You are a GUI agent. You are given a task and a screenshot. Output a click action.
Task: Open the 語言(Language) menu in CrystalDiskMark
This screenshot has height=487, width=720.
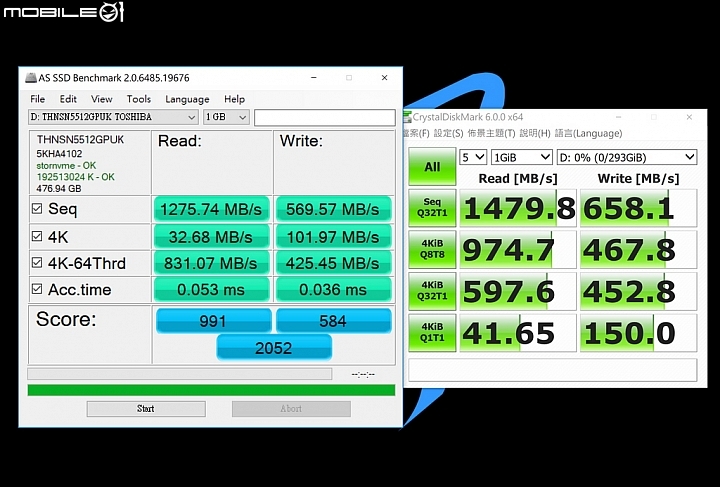click(x=589, y=134)
